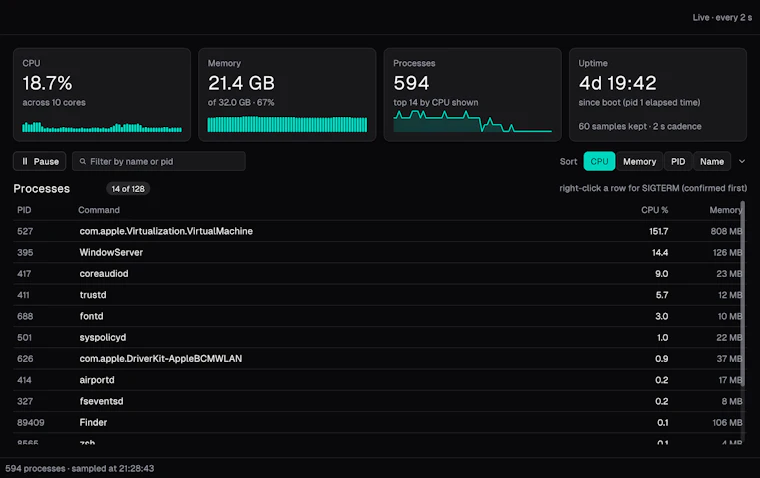Select the WindowServer process row
Viewport: 760px width, 478px height.
click(x=380, y=253)
